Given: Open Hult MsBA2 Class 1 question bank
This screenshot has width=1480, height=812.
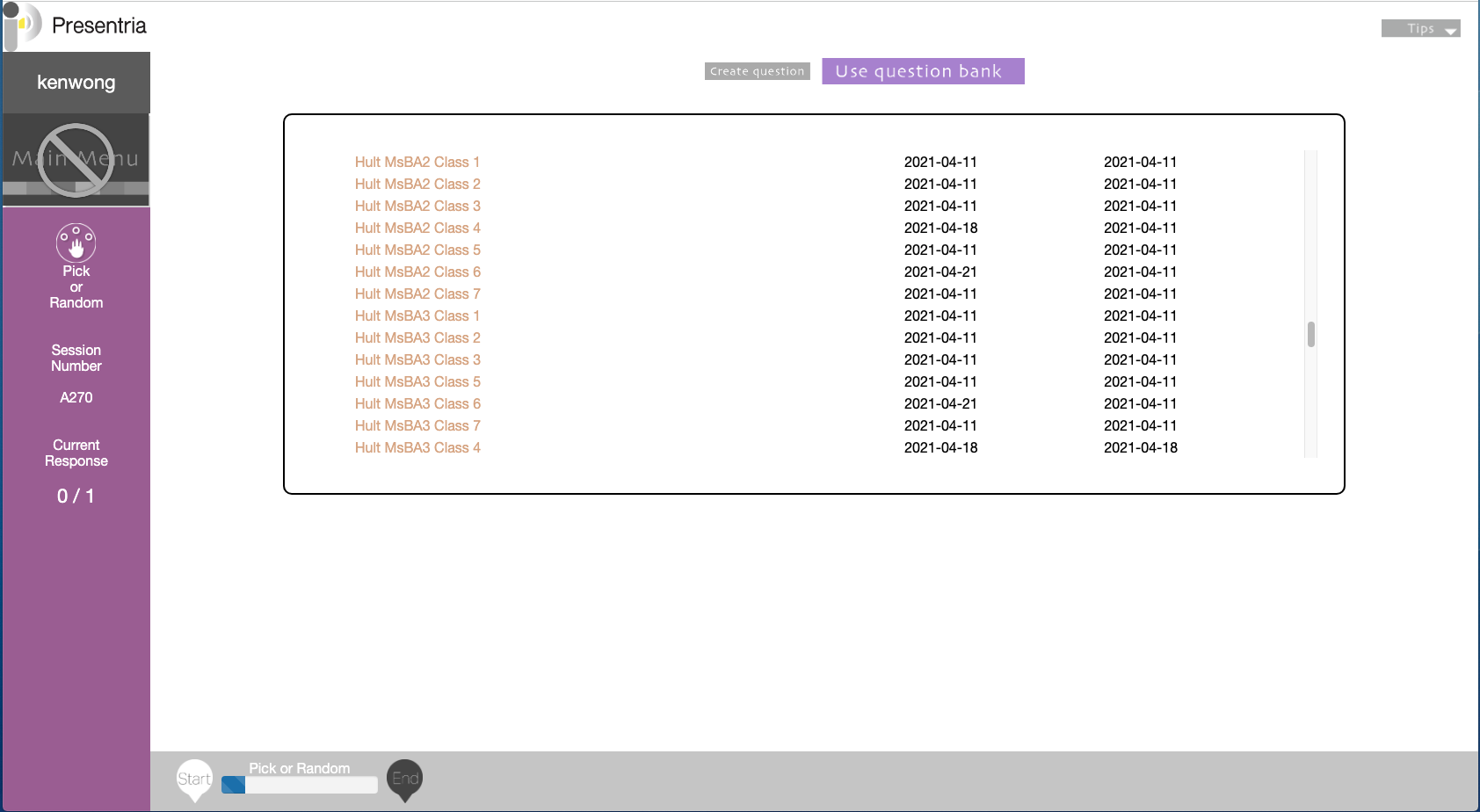Looking at the screenshot, I should (417, 162).
